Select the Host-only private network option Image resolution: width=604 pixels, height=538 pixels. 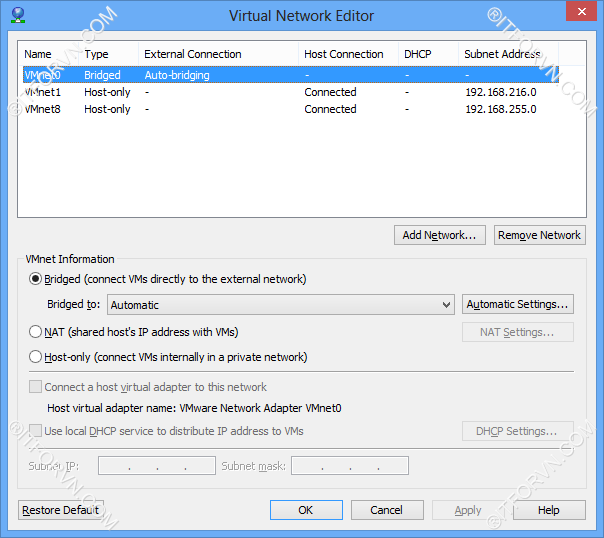click(x=37, y=357)
